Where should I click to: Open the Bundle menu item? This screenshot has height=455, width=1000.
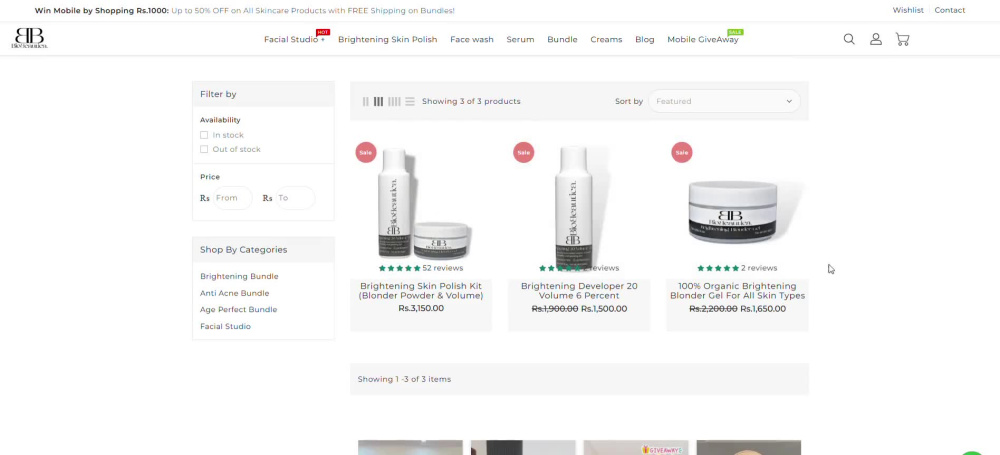(x=562, y=40)
